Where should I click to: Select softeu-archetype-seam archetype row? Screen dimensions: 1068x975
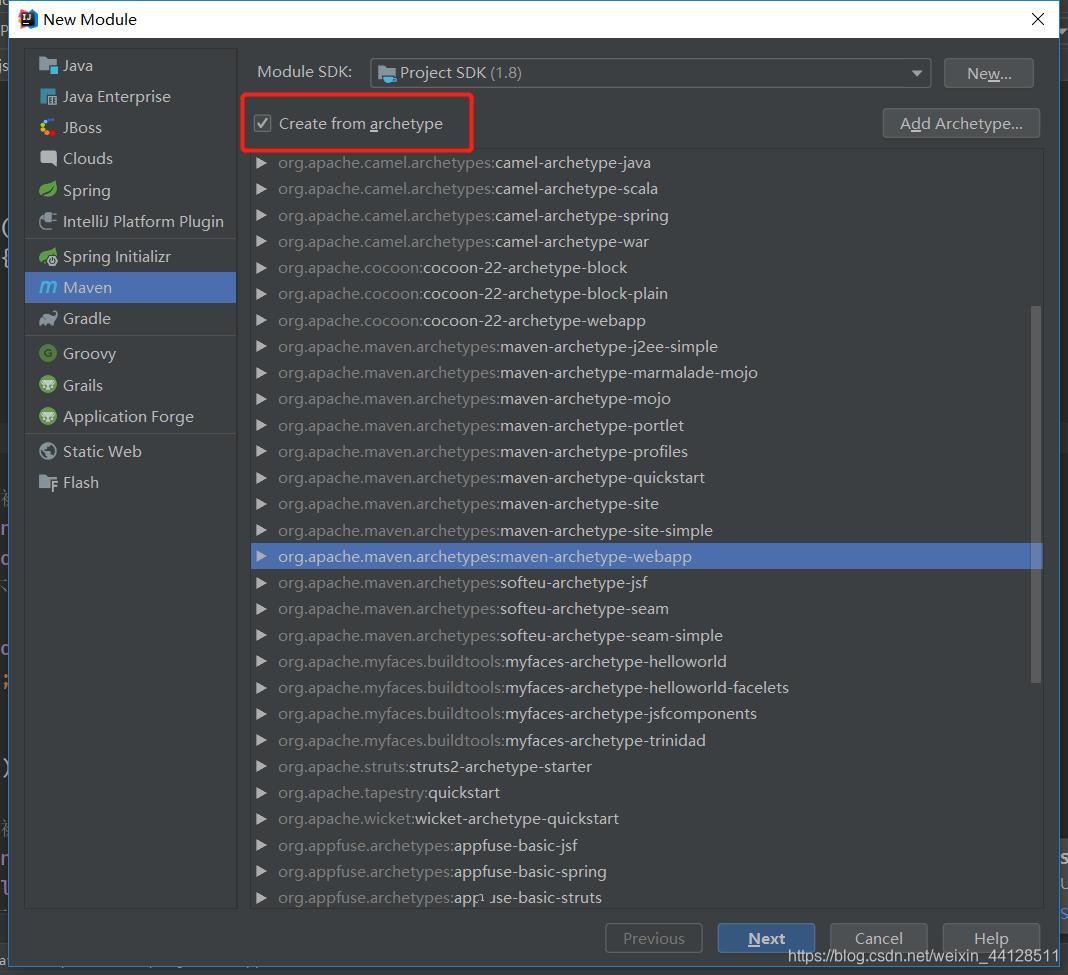pos(646,608)
